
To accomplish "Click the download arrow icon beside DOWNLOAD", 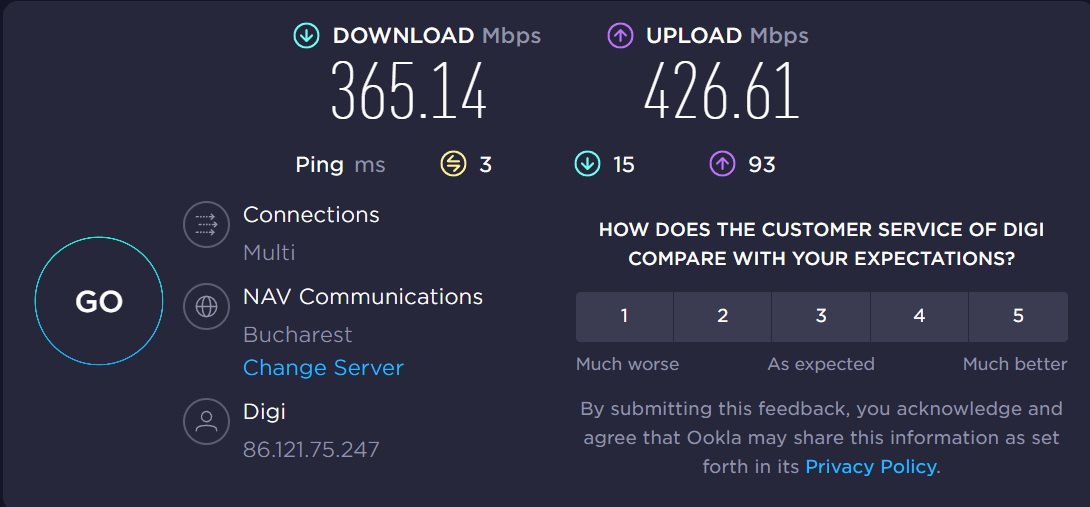I will pos(307,35).
